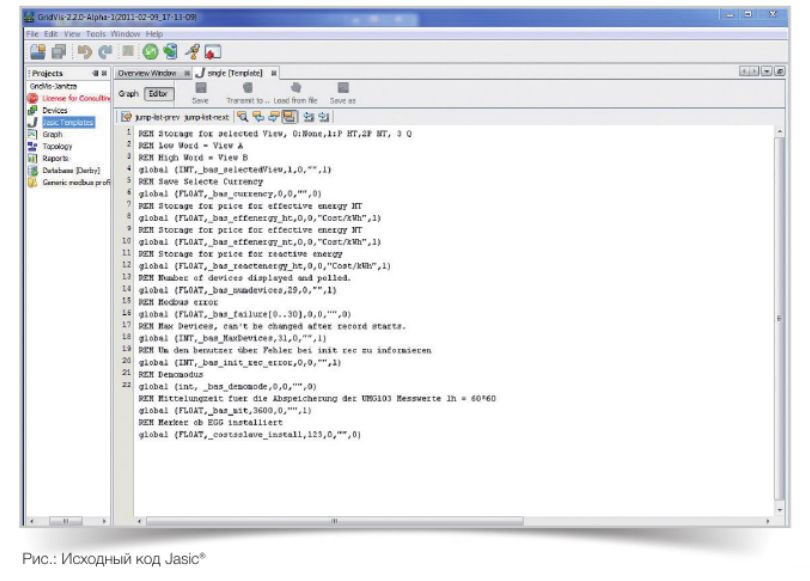Screen dimensions: 810x581
Task: Click the Save icon in editor toolbar
Action: [x=200, y=89]
